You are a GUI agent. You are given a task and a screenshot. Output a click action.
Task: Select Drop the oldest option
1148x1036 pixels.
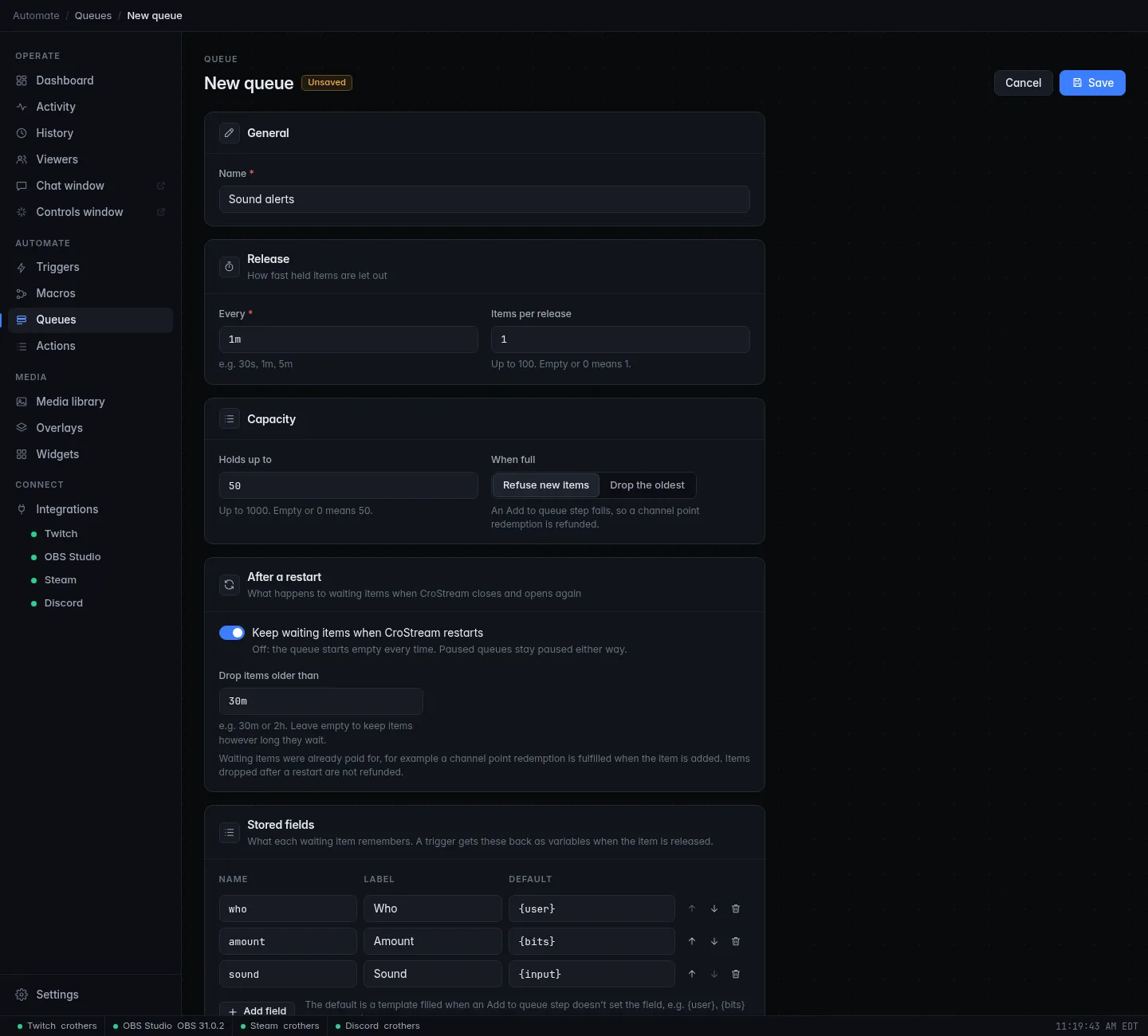(647, 485)
